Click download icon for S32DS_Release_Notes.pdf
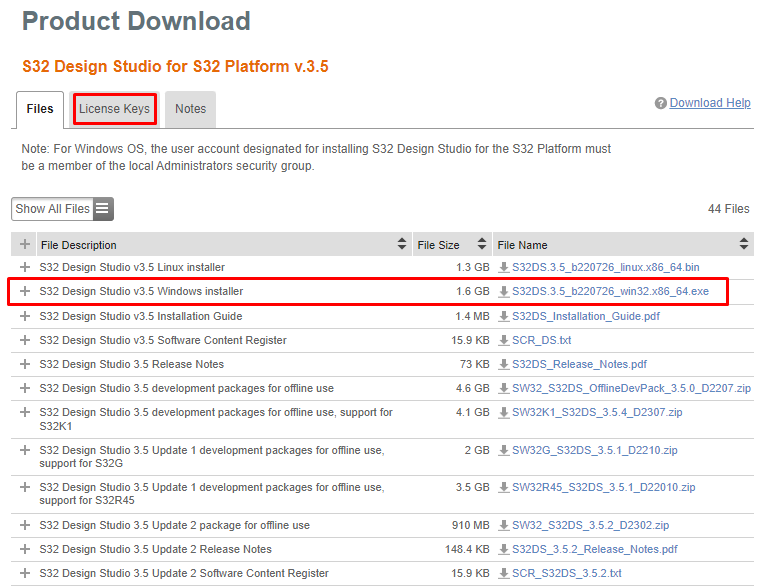Viewport: 783px width, 587px height. click(504, 364)
